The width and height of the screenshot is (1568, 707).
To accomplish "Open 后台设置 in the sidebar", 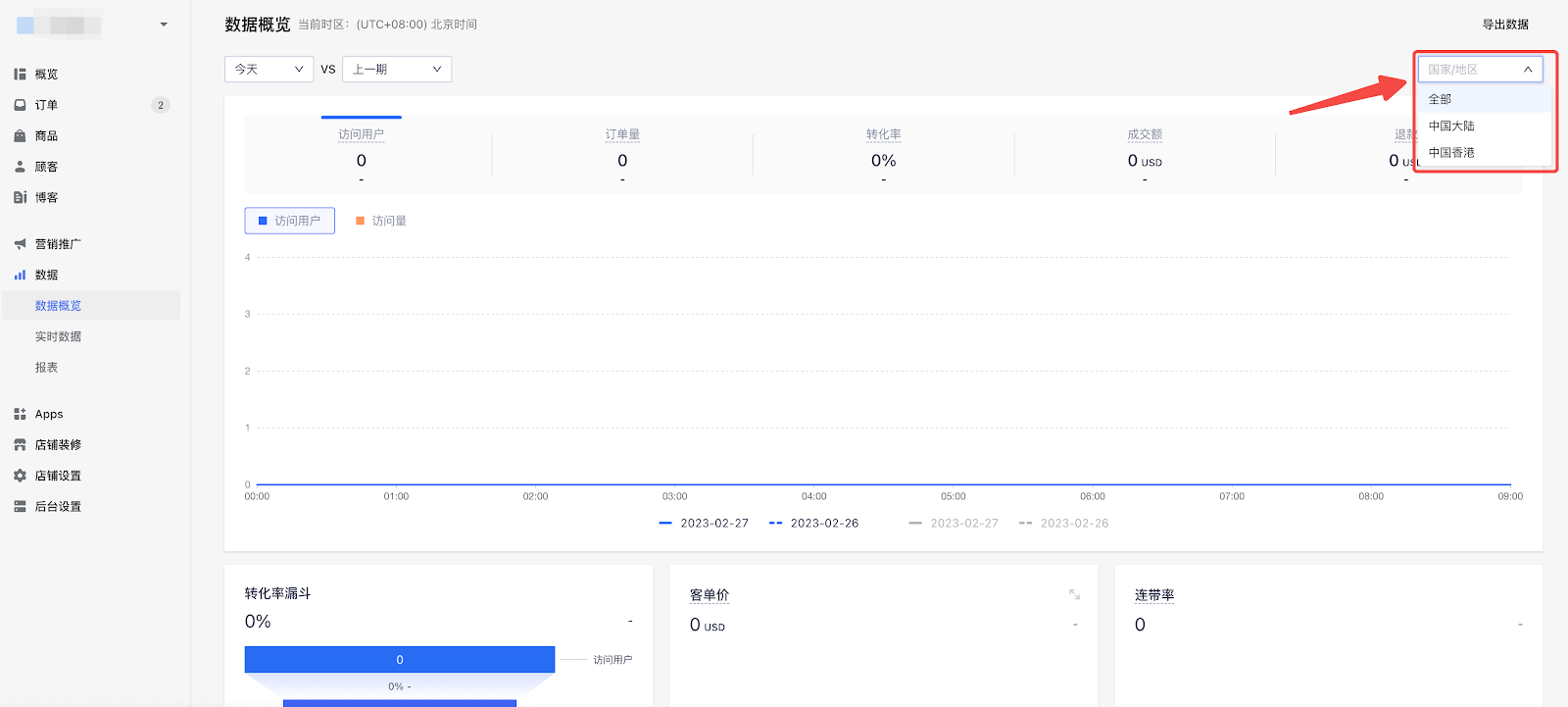I will [x=58, y=506].
